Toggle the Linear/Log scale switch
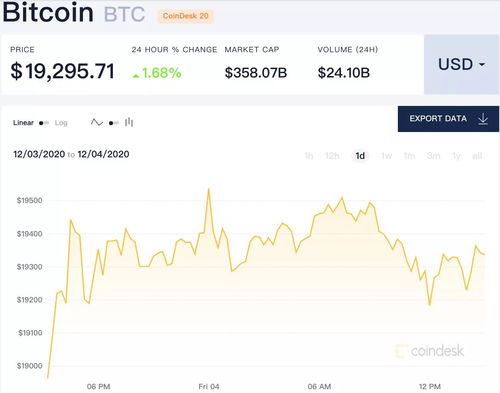 (x=44, y=123)
